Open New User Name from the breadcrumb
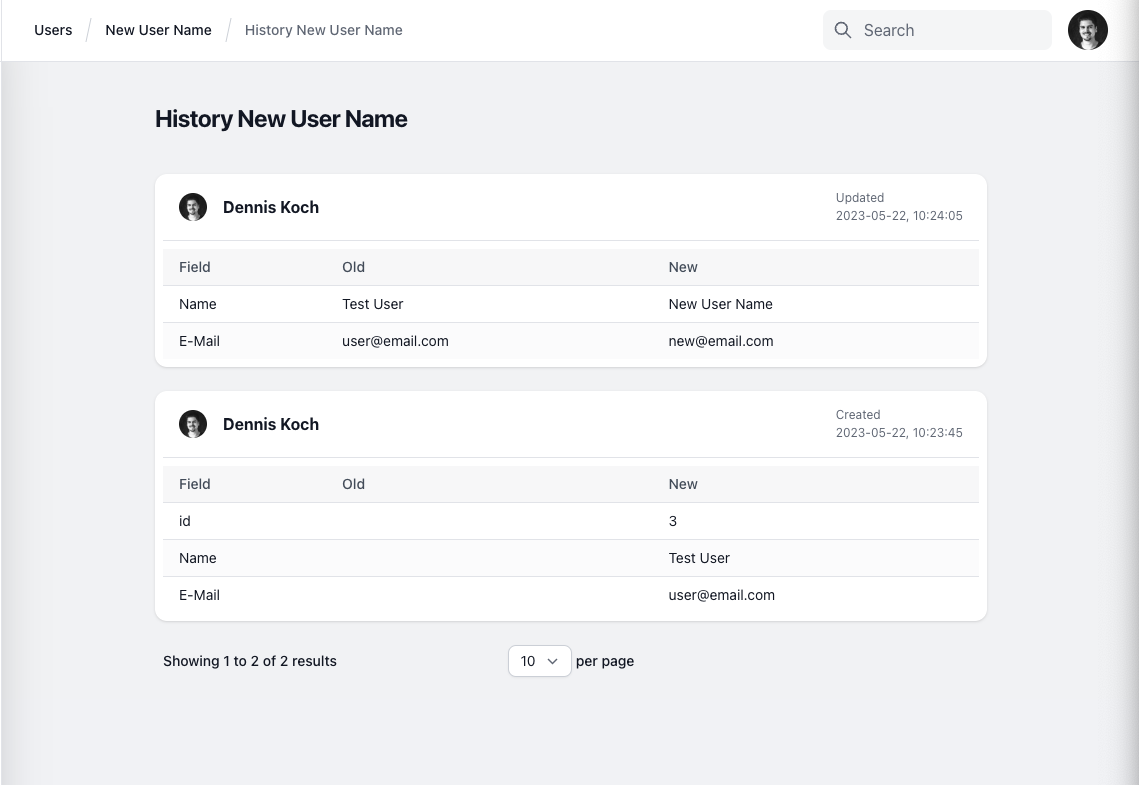Image resolution: width=1139 pixels, height=785 pixels. (x=158, y=30)
